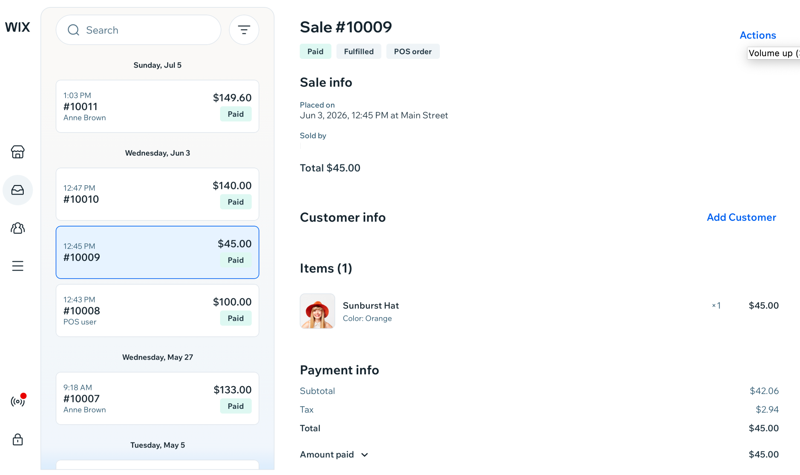Click the 12:47 PM time on sale #10010
Image resolution: width=800 pixels, height=475 pixels.
coord(79,188)
